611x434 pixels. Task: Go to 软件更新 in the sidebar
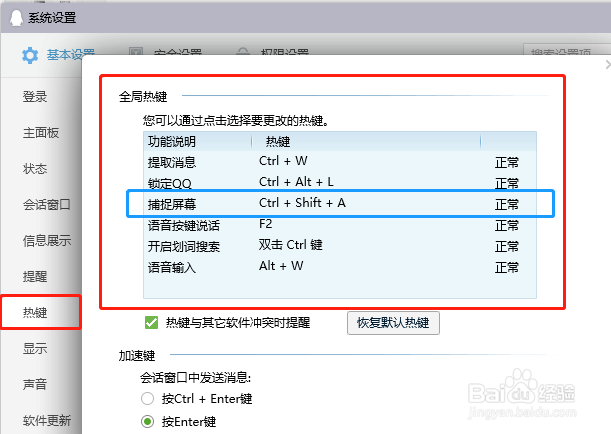47,420
